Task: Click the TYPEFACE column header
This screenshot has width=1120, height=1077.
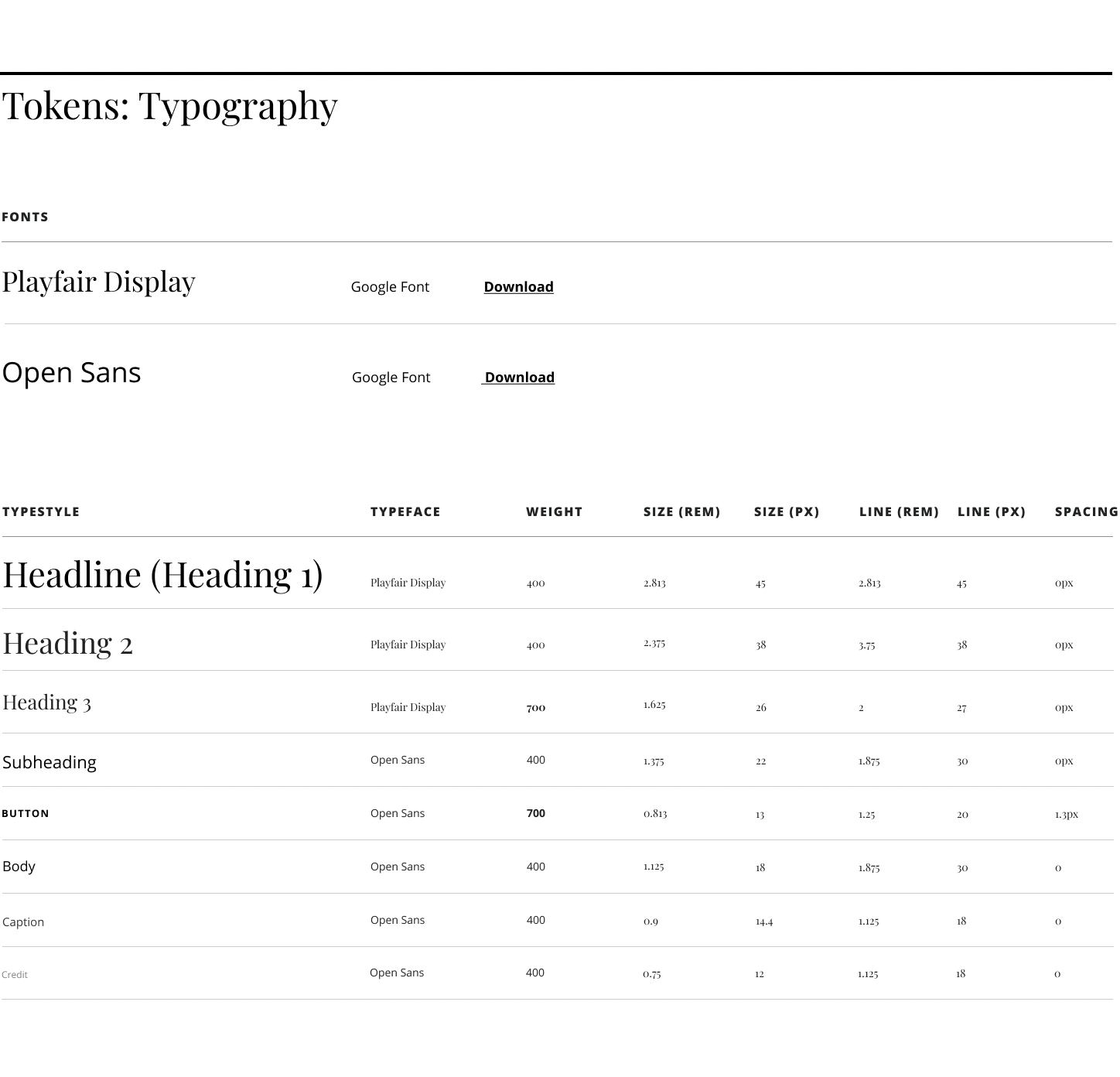Action: tap(405, 512)
